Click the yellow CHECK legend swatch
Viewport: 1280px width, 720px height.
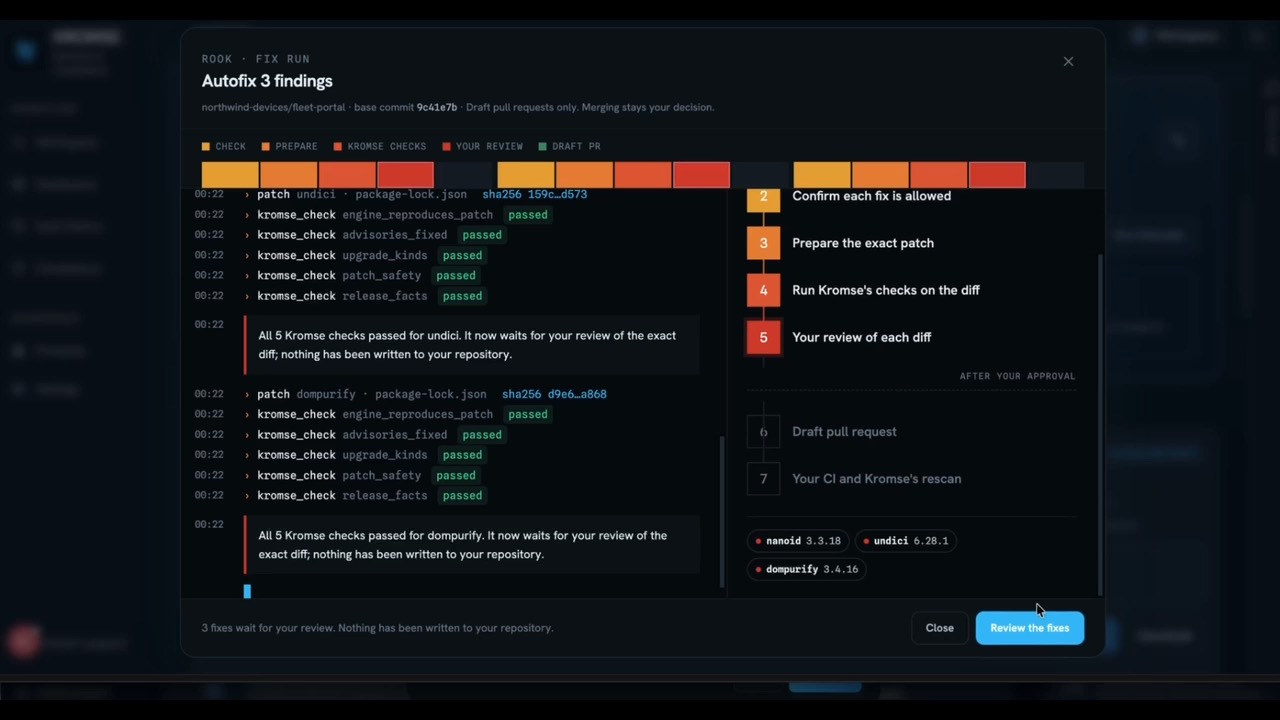tap(206, 146)
